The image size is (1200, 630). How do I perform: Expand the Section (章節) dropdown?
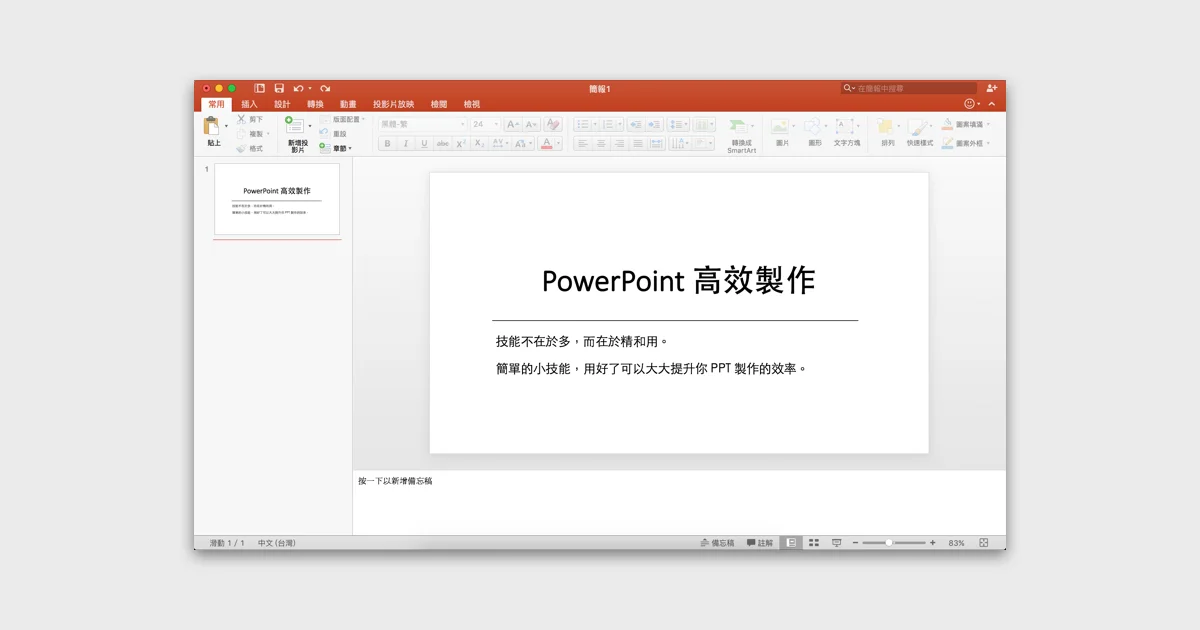click(336, 148)
